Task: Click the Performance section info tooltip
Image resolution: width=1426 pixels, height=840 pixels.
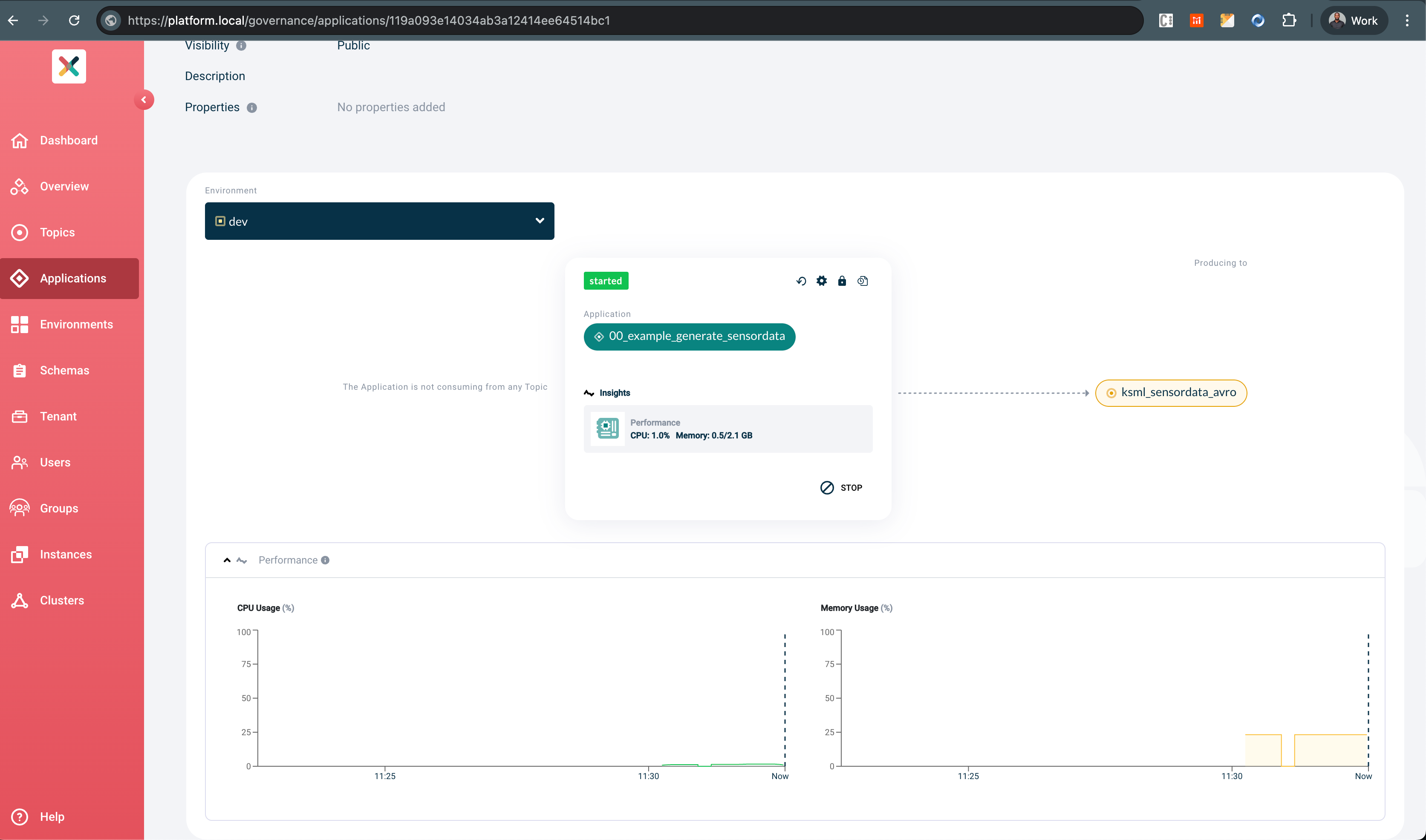Action: click(x=325, y=560)
